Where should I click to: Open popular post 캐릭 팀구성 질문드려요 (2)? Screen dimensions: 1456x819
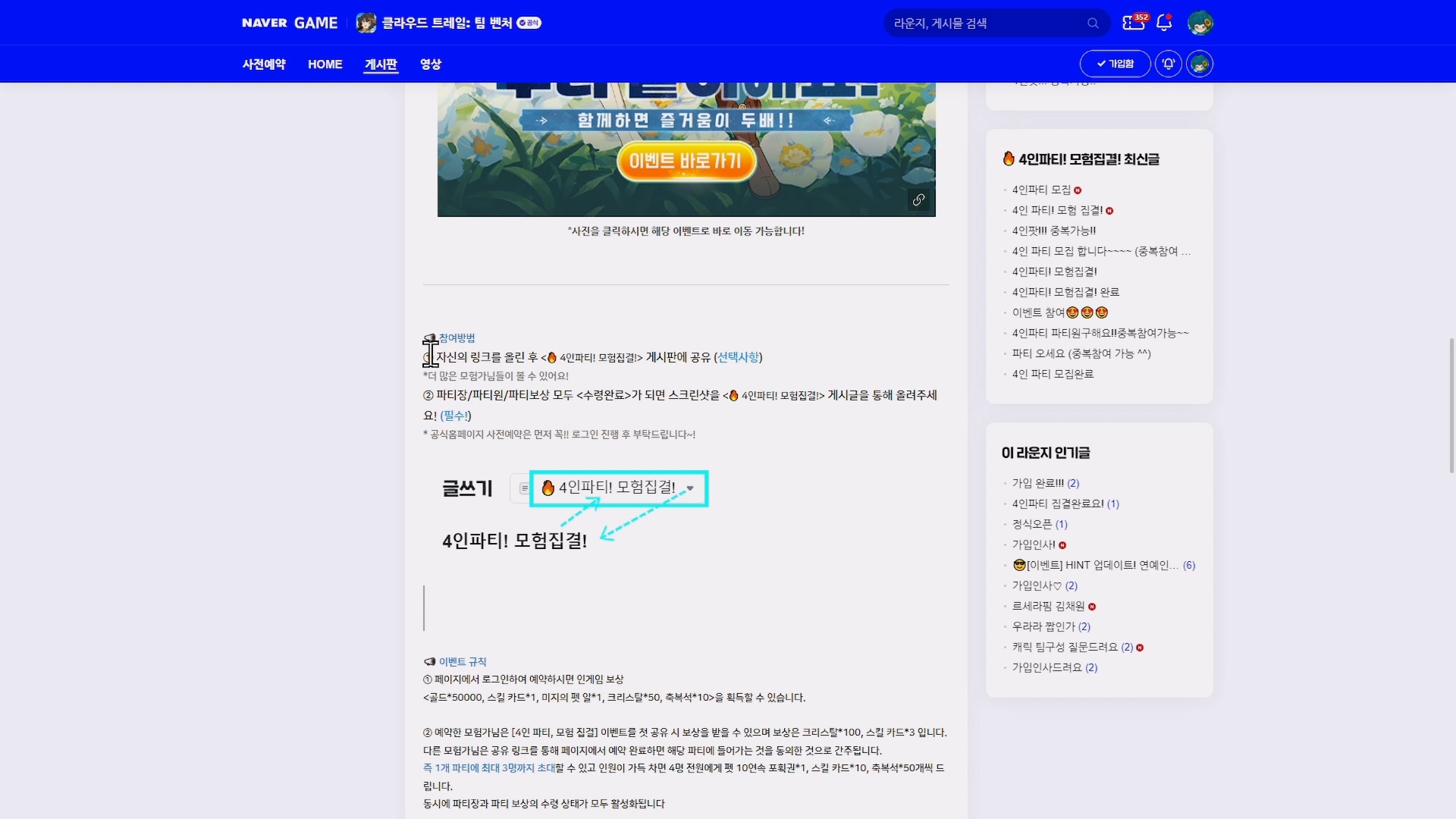(x=1072, y=647)
